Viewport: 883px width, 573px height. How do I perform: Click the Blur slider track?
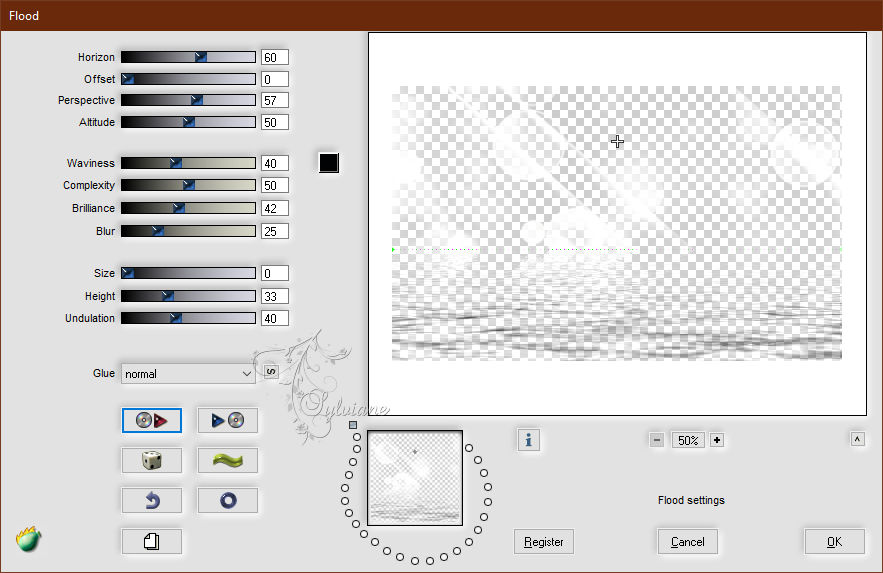pos(188,231)
